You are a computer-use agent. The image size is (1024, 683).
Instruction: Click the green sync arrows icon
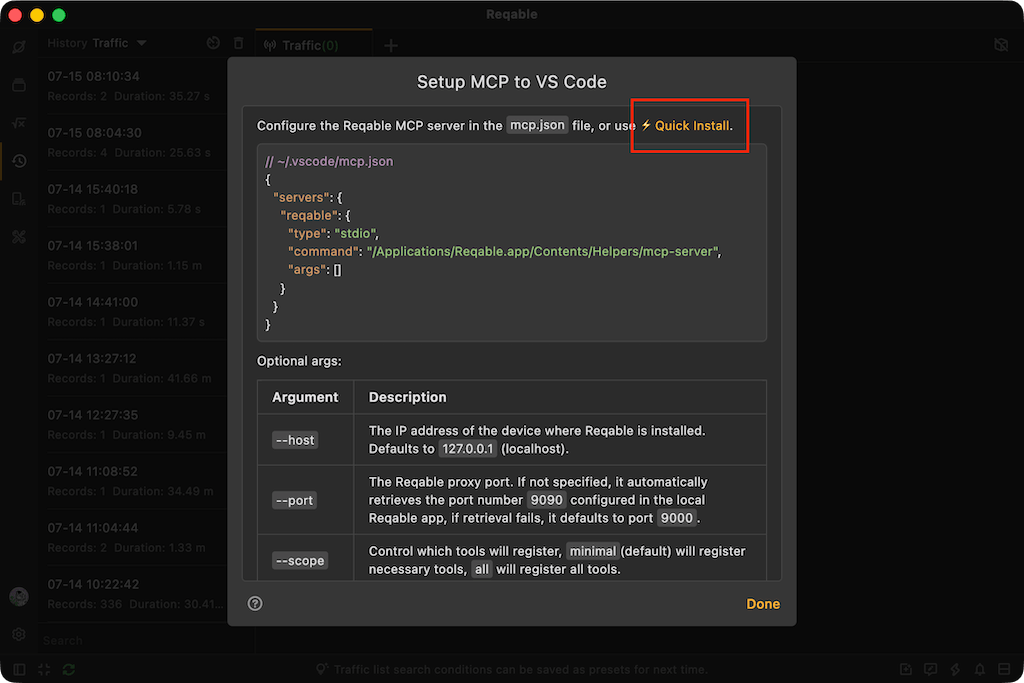click(69, 669)
